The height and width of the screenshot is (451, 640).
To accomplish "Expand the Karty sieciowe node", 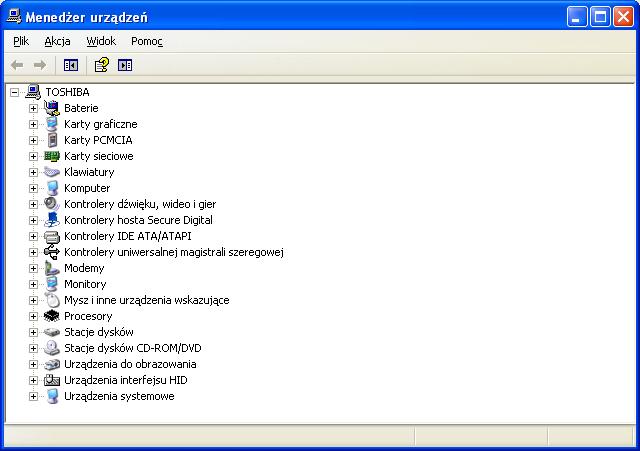I will (33, 156).
